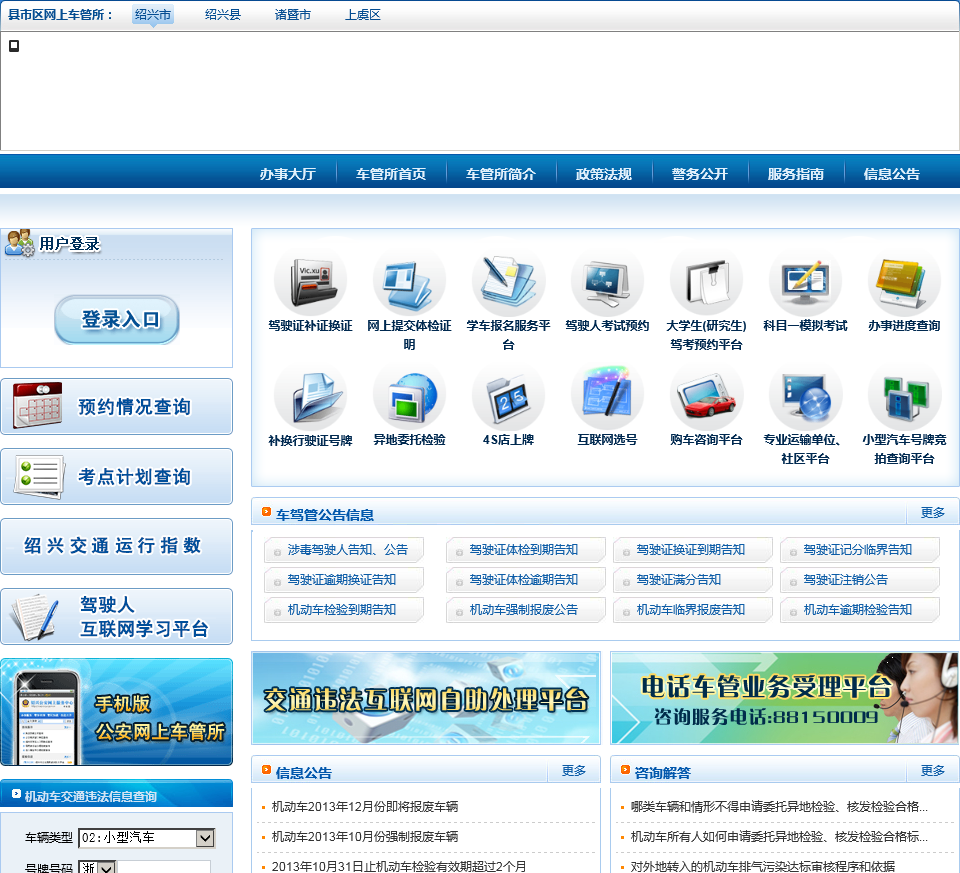Open the 驾驶证补证换证 service icon
Image resolution: width=960 pixels, height=873 pixels.
(310, 282)
